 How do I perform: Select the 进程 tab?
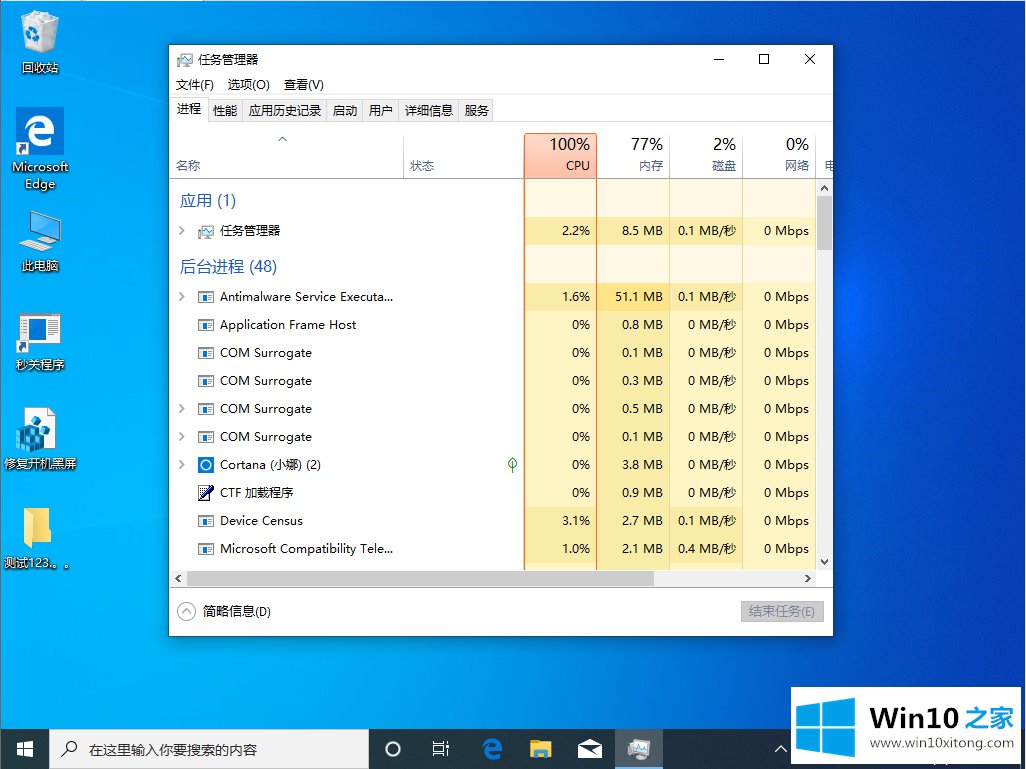pos(189,109)
